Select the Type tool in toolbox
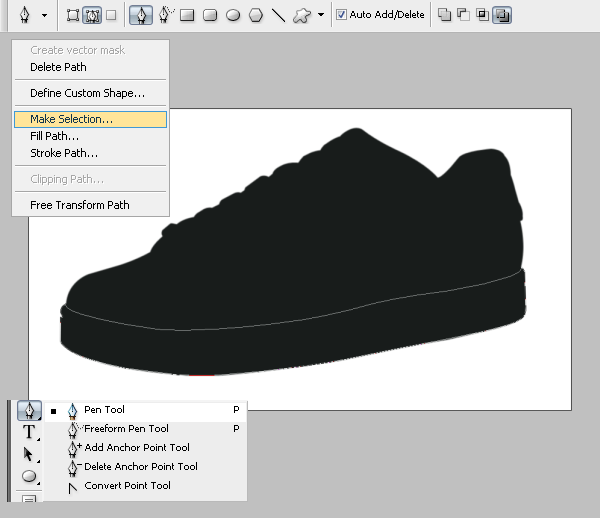Screen dimensions: 600x518 point(29,432)
